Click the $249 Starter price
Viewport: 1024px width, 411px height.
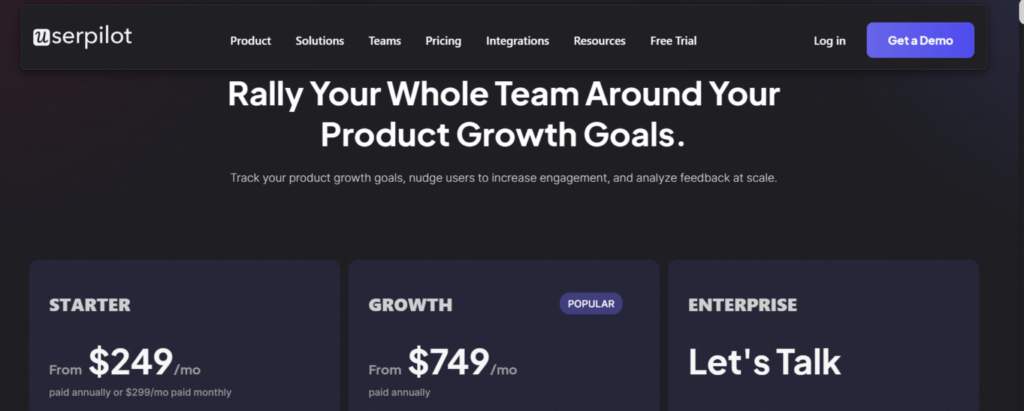click(131, 361)
